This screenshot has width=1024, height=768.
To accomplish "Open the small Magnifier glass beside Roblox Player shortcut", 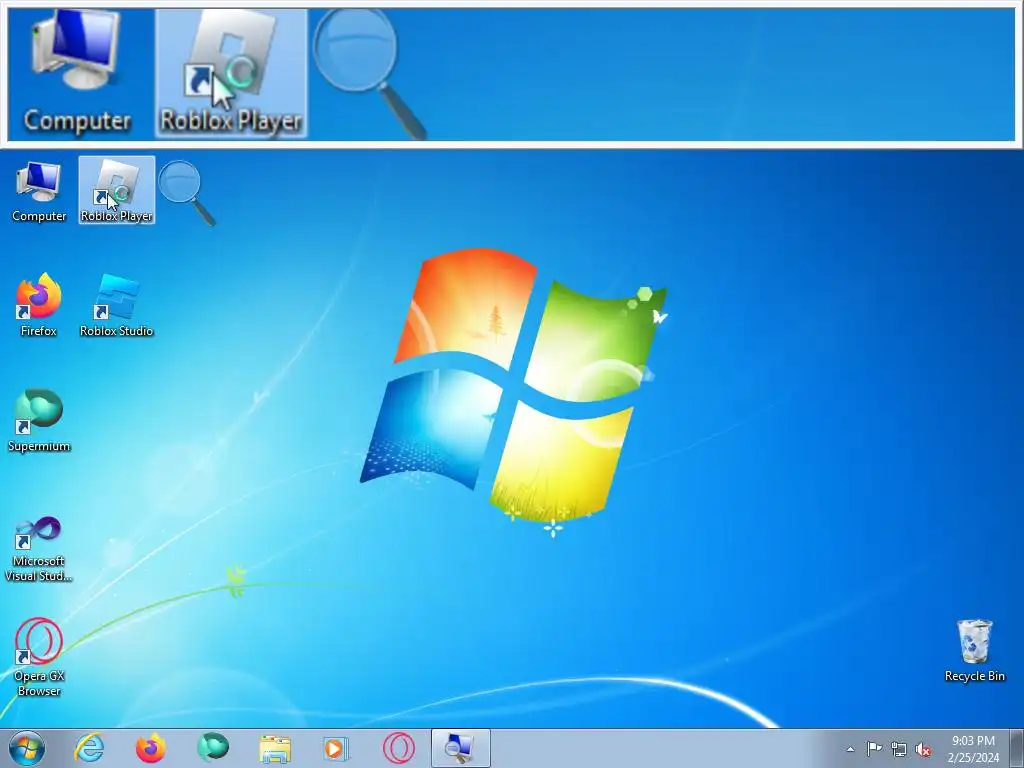I will pyautogui.click(x=187, y=193).
